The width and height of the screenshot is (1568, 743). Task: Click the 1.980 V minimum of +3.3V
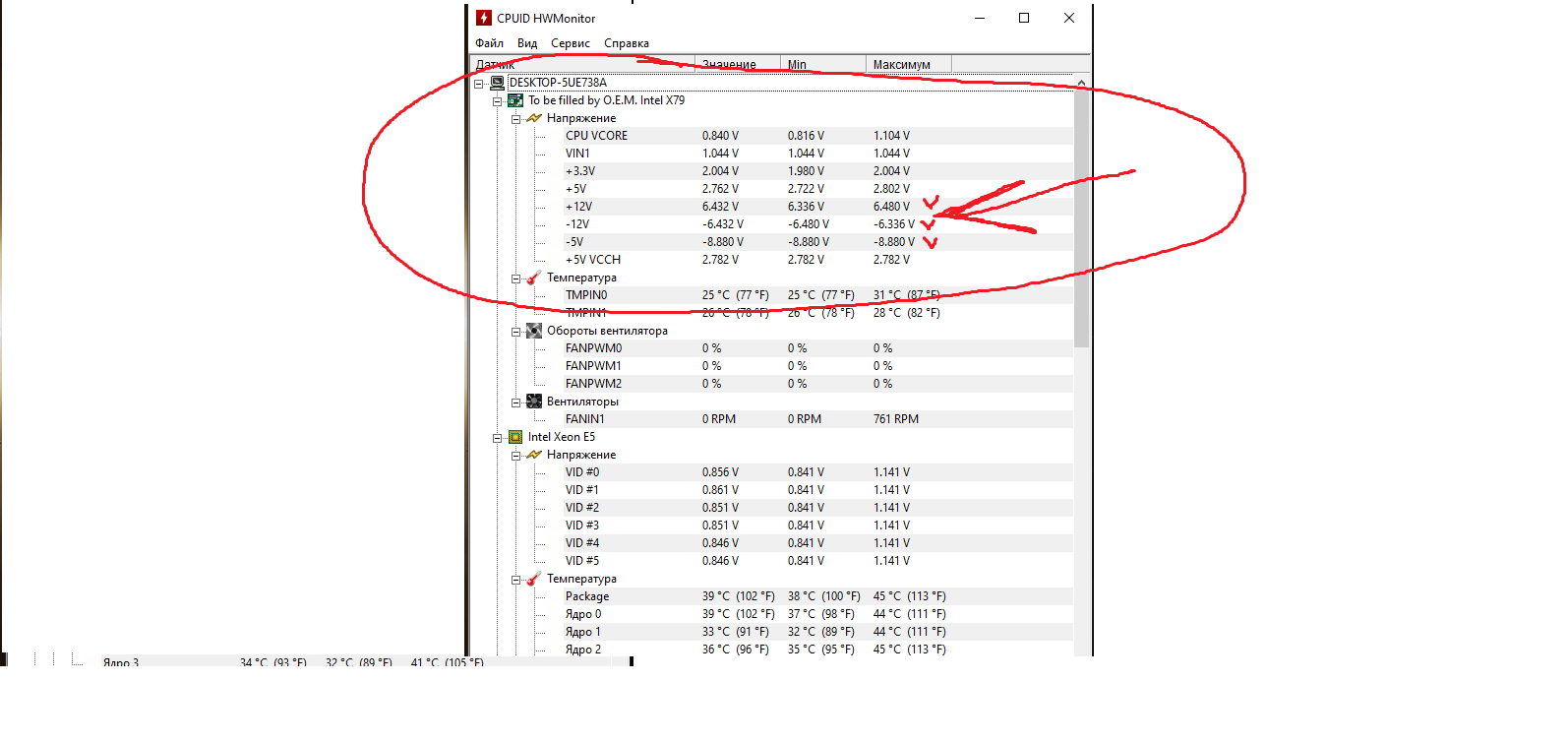pyautogui.click(x=806, y=171)
